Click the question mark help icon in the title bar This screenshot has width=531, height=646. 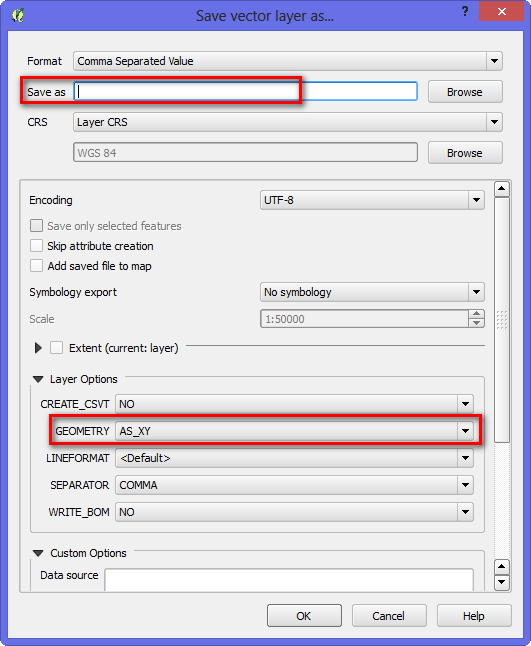tap(465, 11)
